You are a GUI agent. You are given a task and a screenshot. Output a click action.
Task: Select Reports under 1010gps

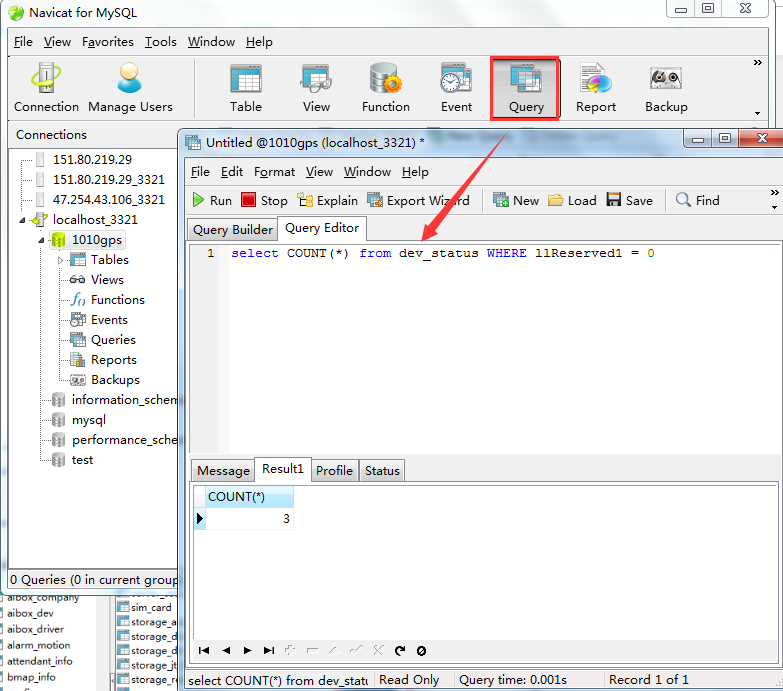click(113, 360)
